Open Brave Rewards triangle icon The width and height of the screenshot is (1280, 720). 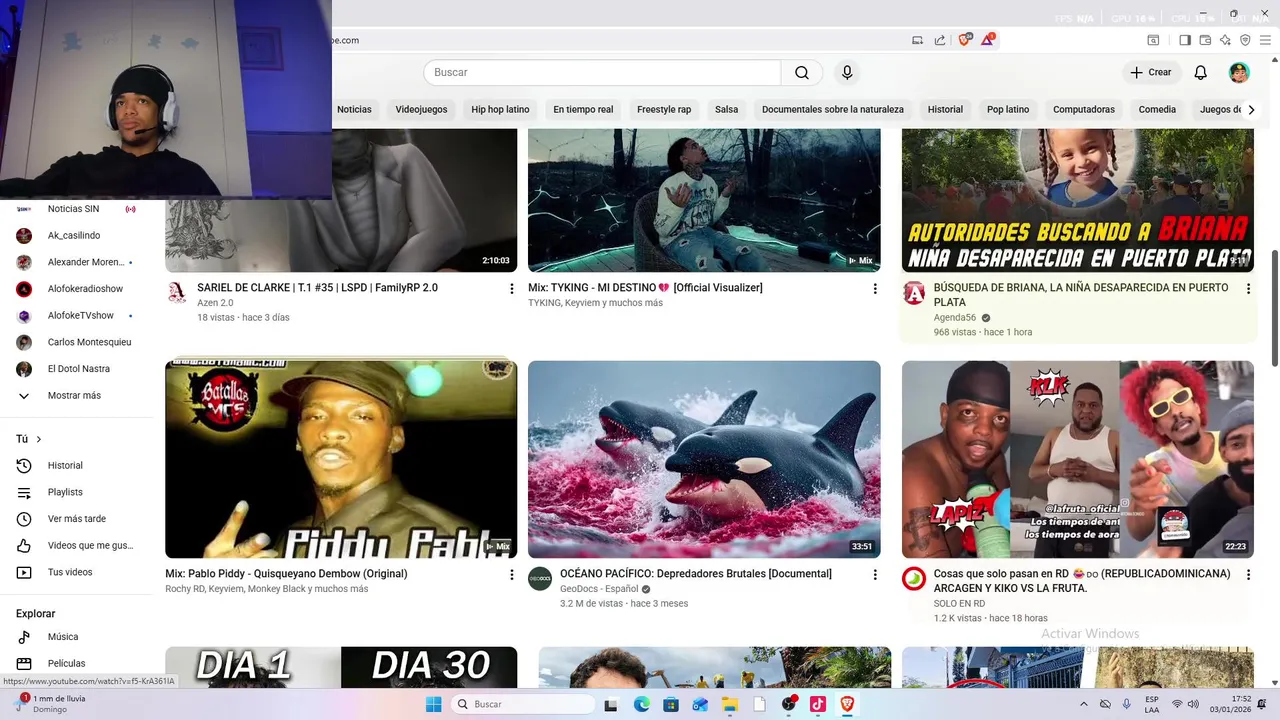[988, 40]
